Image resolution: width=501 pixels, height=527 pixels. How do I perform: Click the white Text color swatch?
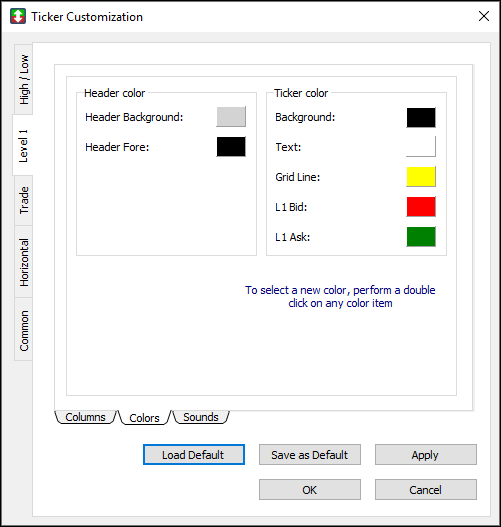(421, 147)
